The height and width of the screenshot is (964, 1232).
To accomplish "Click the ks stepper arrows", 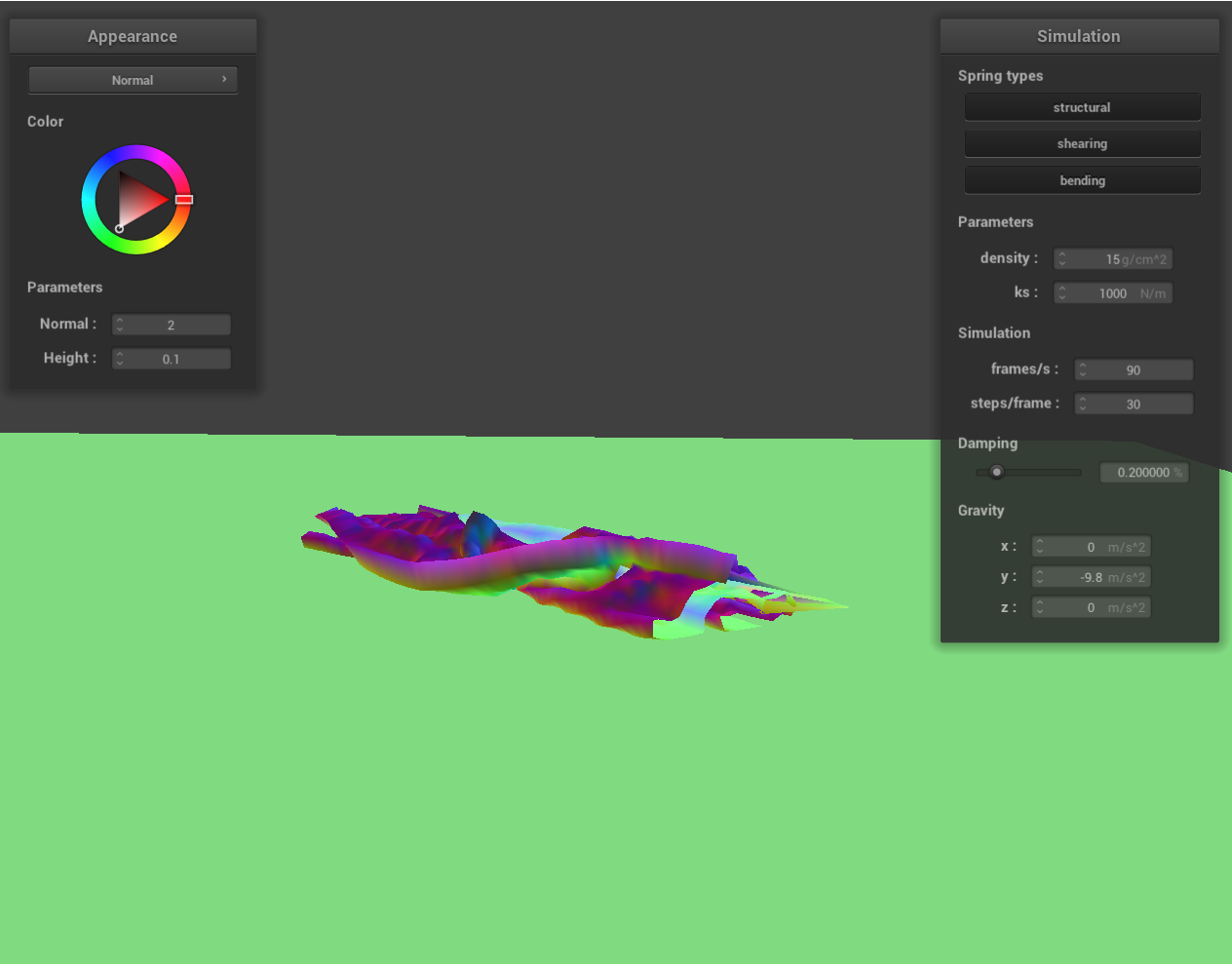I will [1062, 293].
